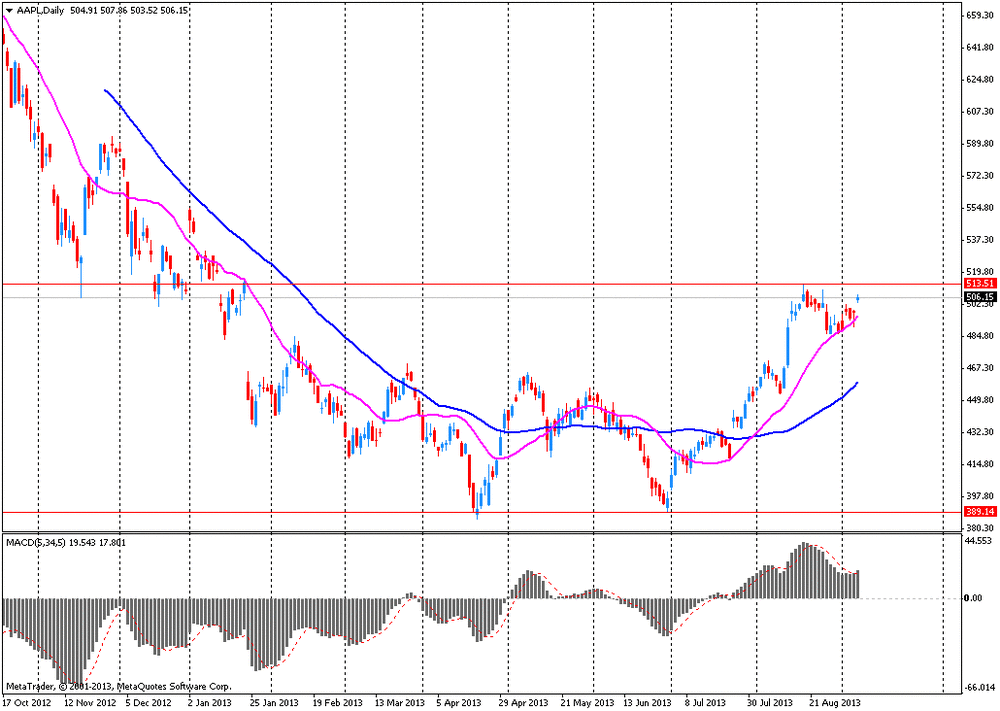This screenshot has width=1000, height=711.
Task: Select the 513.51 red resistance price label
Action: [980, 284]
